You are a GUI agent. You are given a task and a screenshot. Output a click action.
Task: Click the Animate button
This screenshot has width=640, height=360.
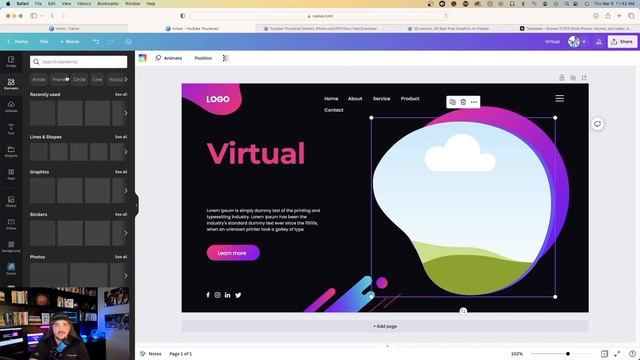[169, 58]
